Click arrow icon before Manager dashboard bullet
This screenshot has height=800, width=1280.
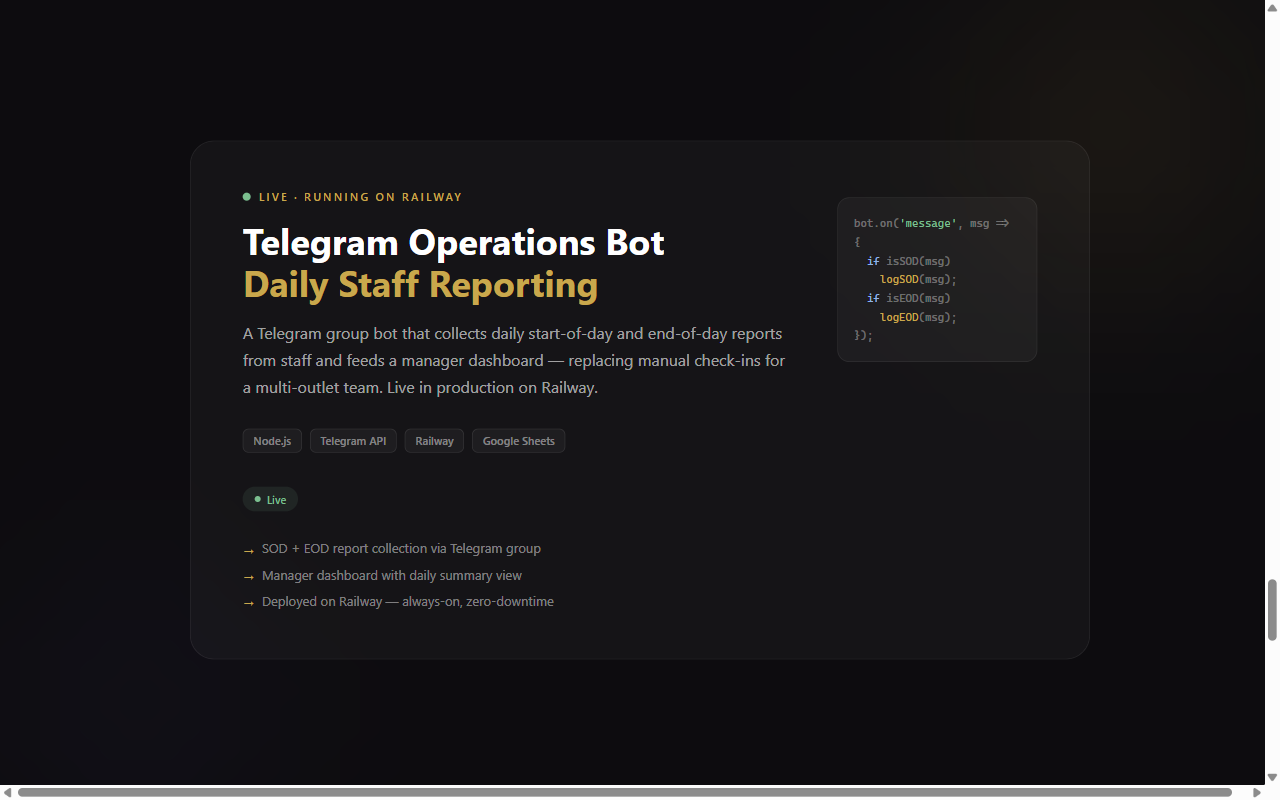(249, 577)
